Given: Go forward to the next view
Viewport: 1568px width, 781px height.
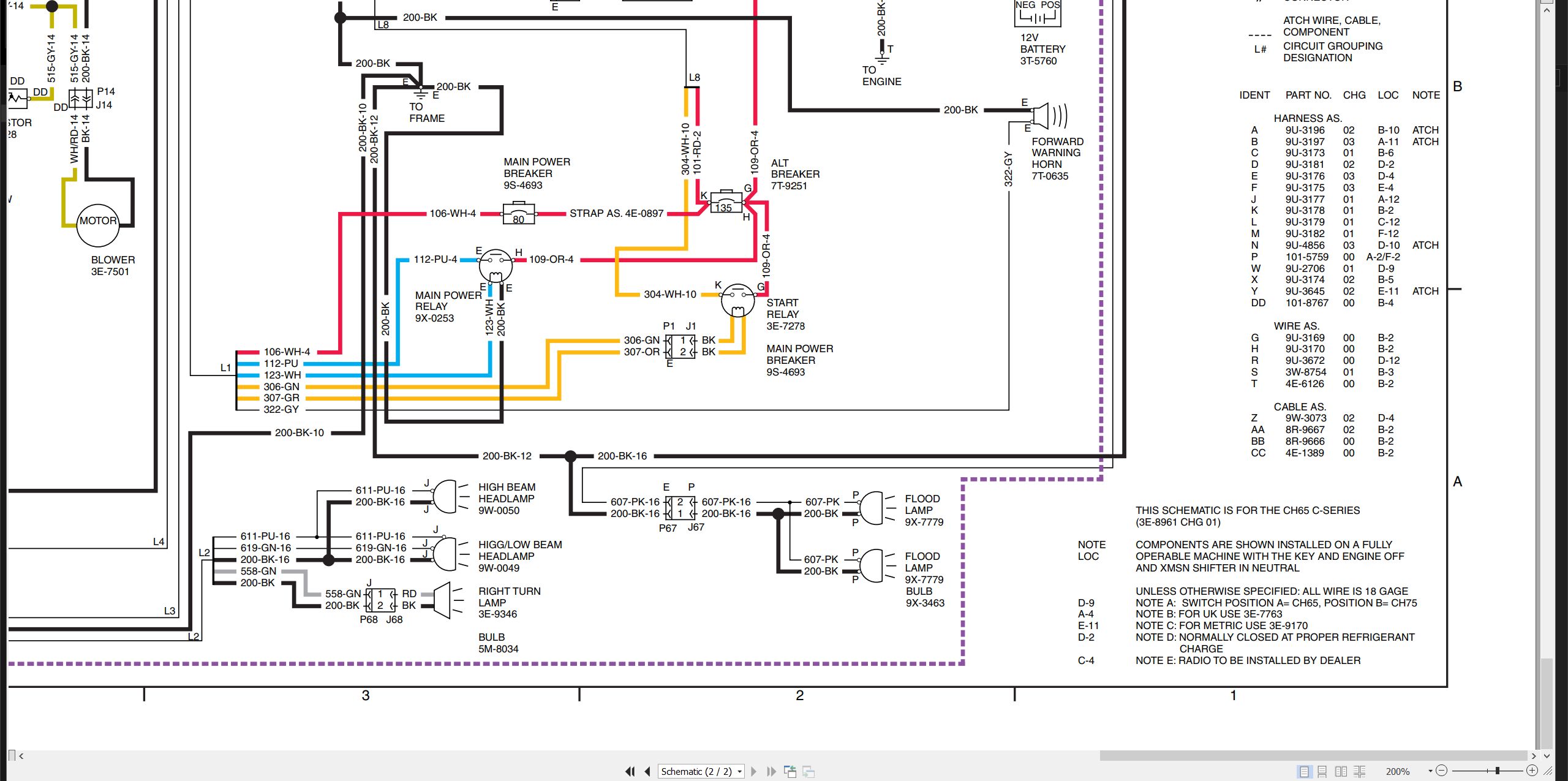Looking at the screenshot, I should point(809,771).
